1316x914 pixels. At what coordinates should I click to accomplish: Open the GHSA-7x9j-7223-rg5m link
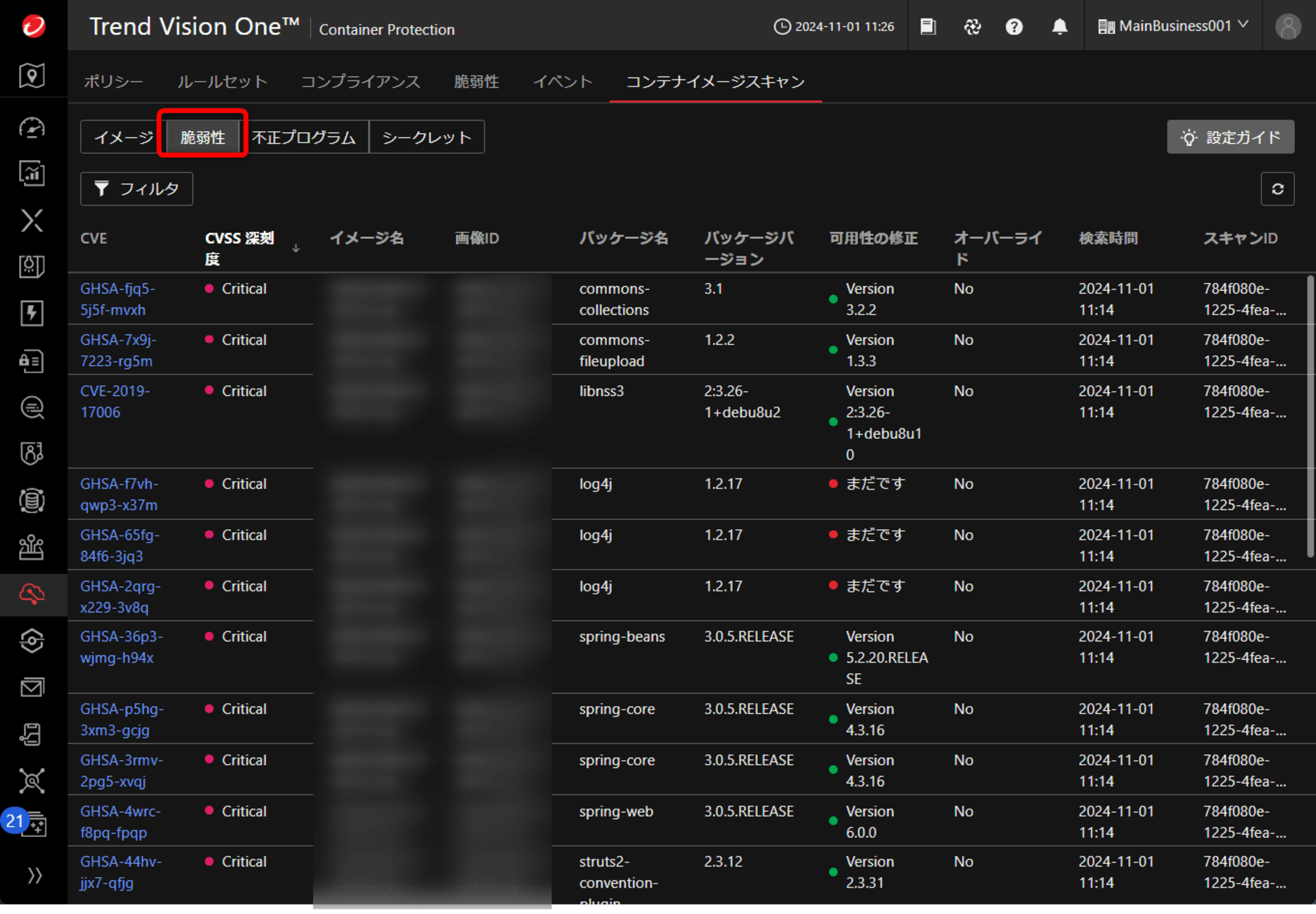pos(118,350)
